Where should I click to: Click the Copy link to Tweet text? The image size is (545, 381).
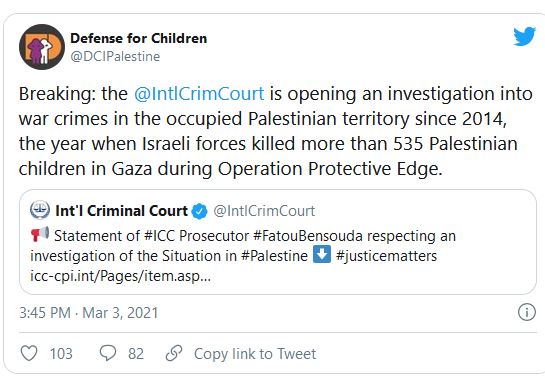click(255, 354)
